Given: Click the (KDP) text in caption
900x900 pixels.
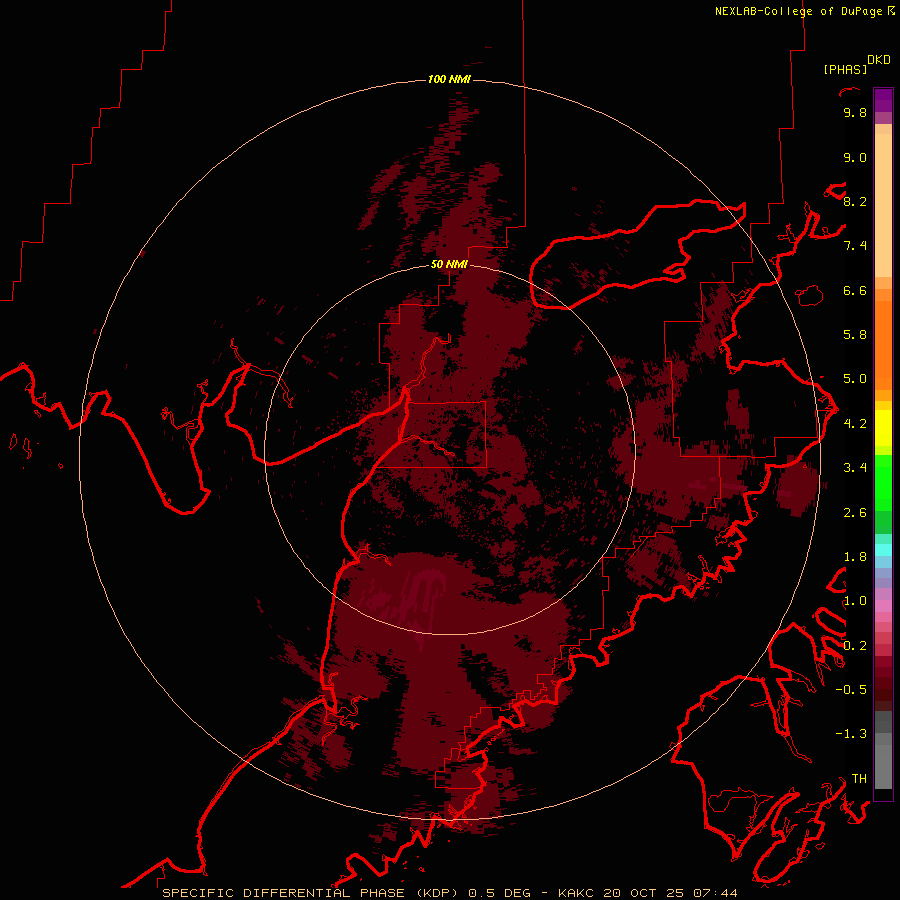Looking at the screenshot, I should (437, 893).
